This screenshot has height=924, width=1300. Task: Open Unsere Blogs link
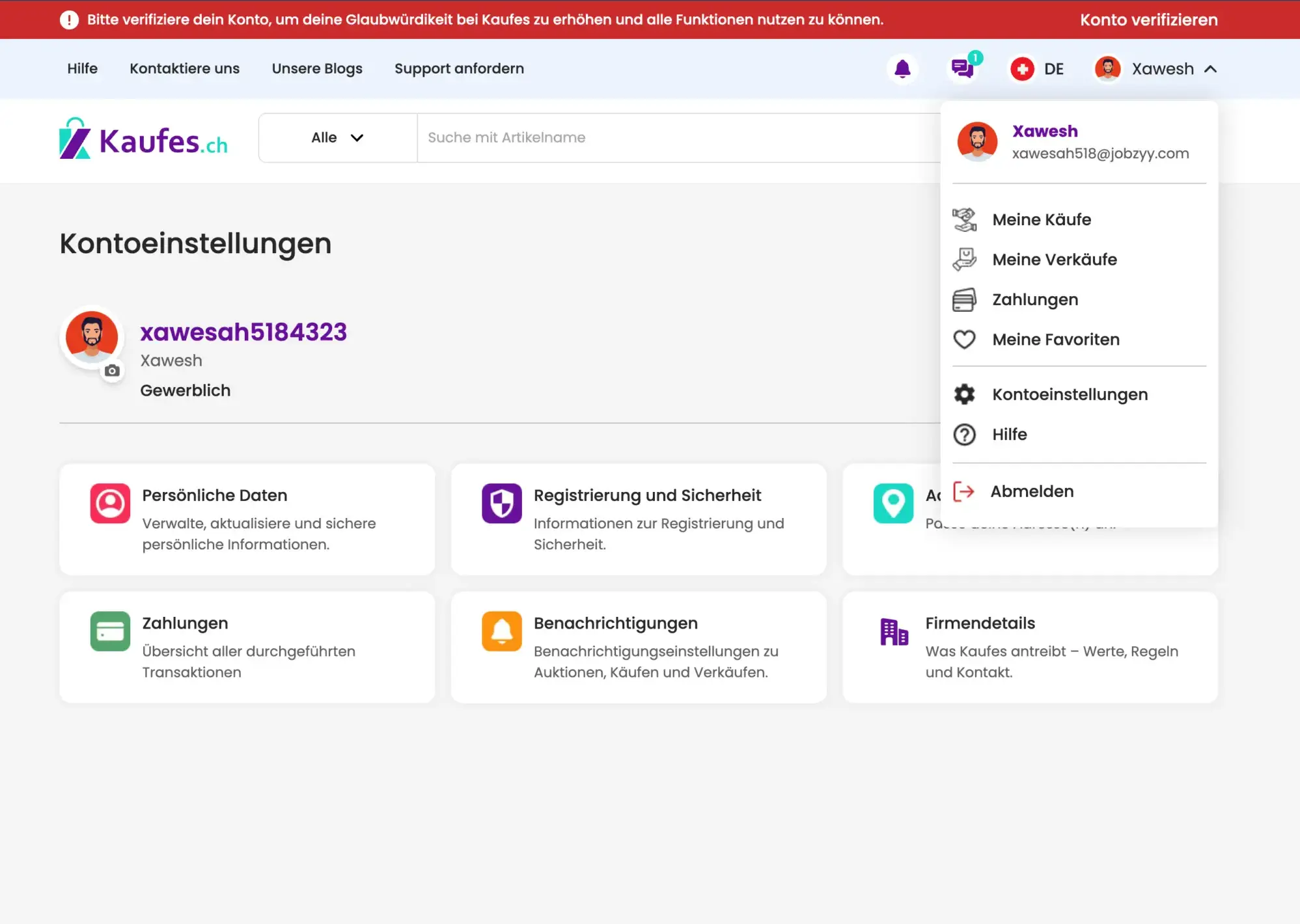317,68
